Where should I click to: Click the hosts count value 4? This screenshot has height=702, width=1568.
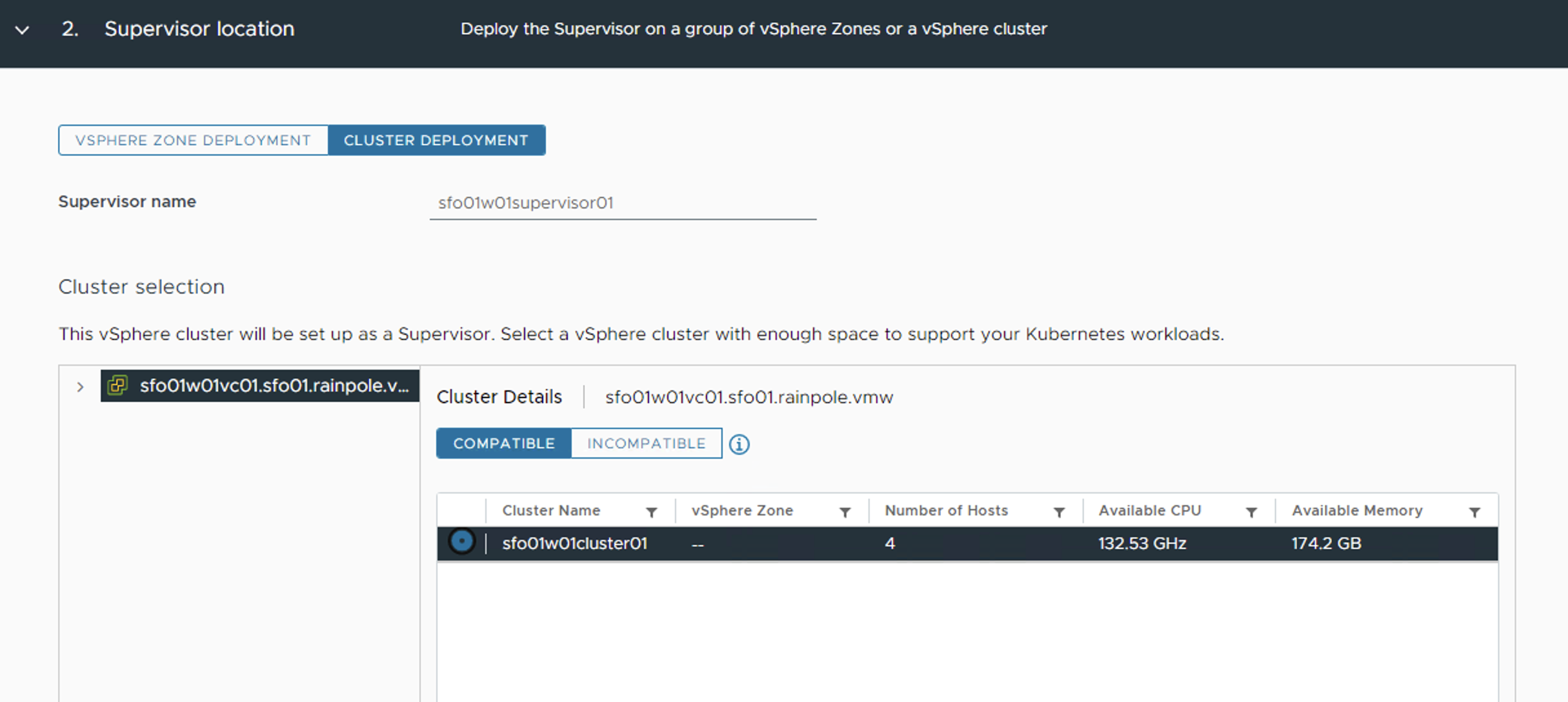click(890, 543)
